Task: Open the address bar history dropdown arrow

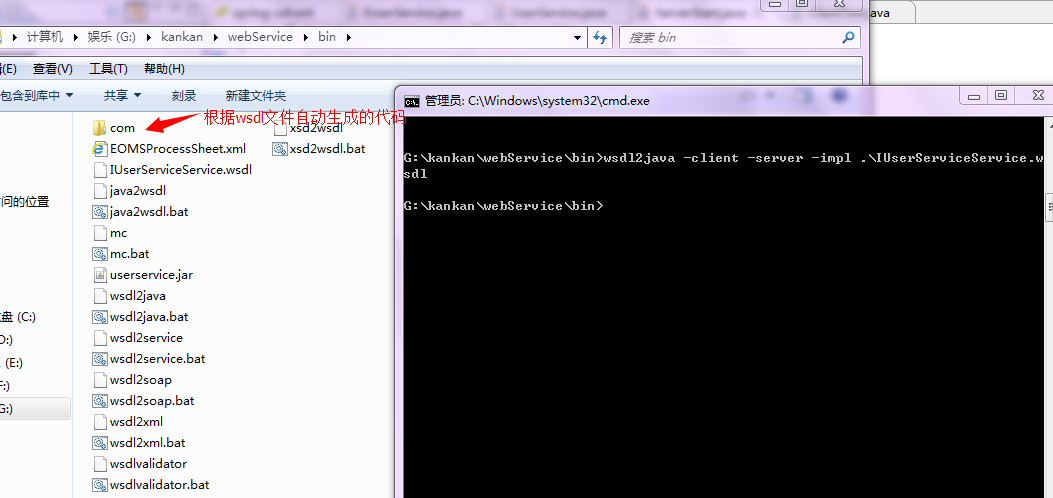Action: click(578, 38)
